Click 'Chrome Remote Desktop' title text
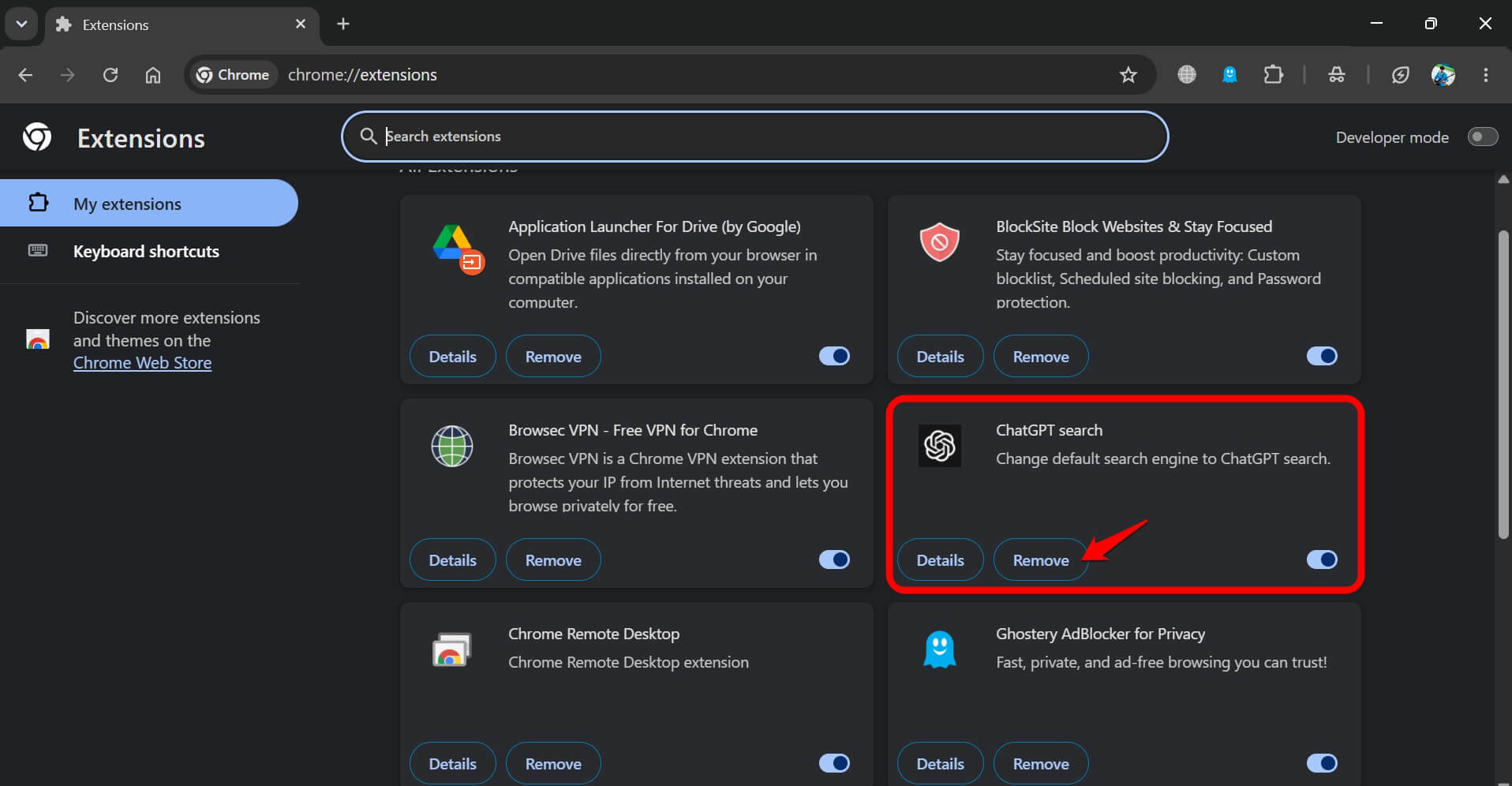Image resolution: width=1512 pixels, height=786 pixels. pyautogui.click(x=593, y=634)
